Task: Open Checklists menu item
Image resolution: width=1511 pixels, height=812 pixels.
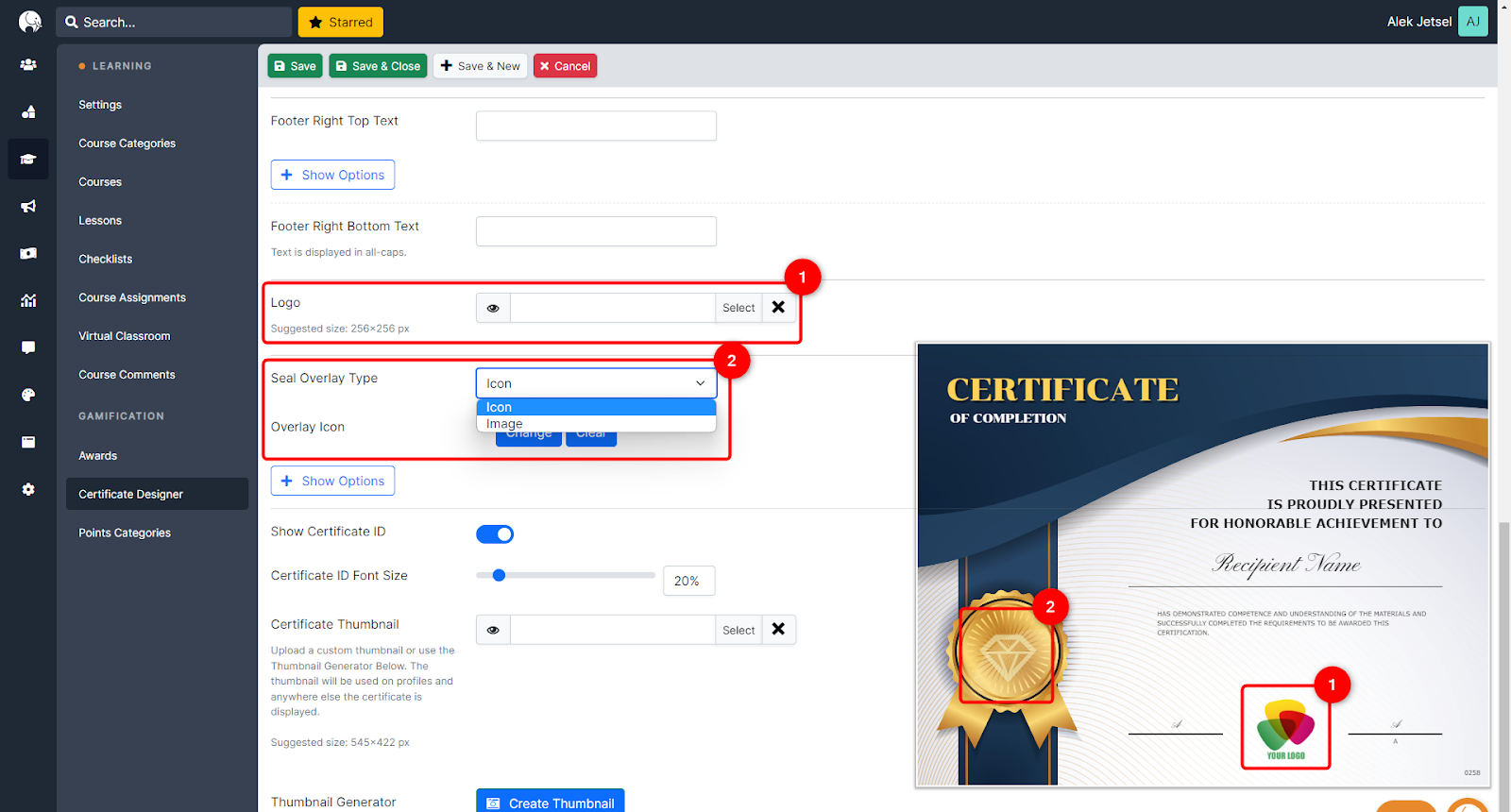Action: 105,259
